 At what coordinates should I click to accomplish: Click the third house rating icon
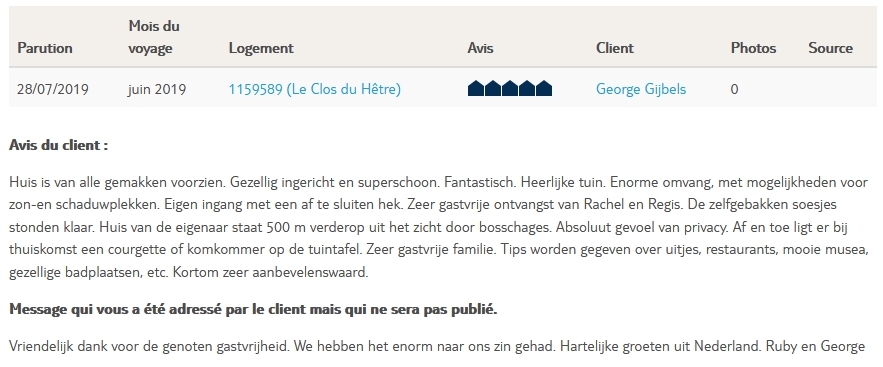(x=510, y=88)
